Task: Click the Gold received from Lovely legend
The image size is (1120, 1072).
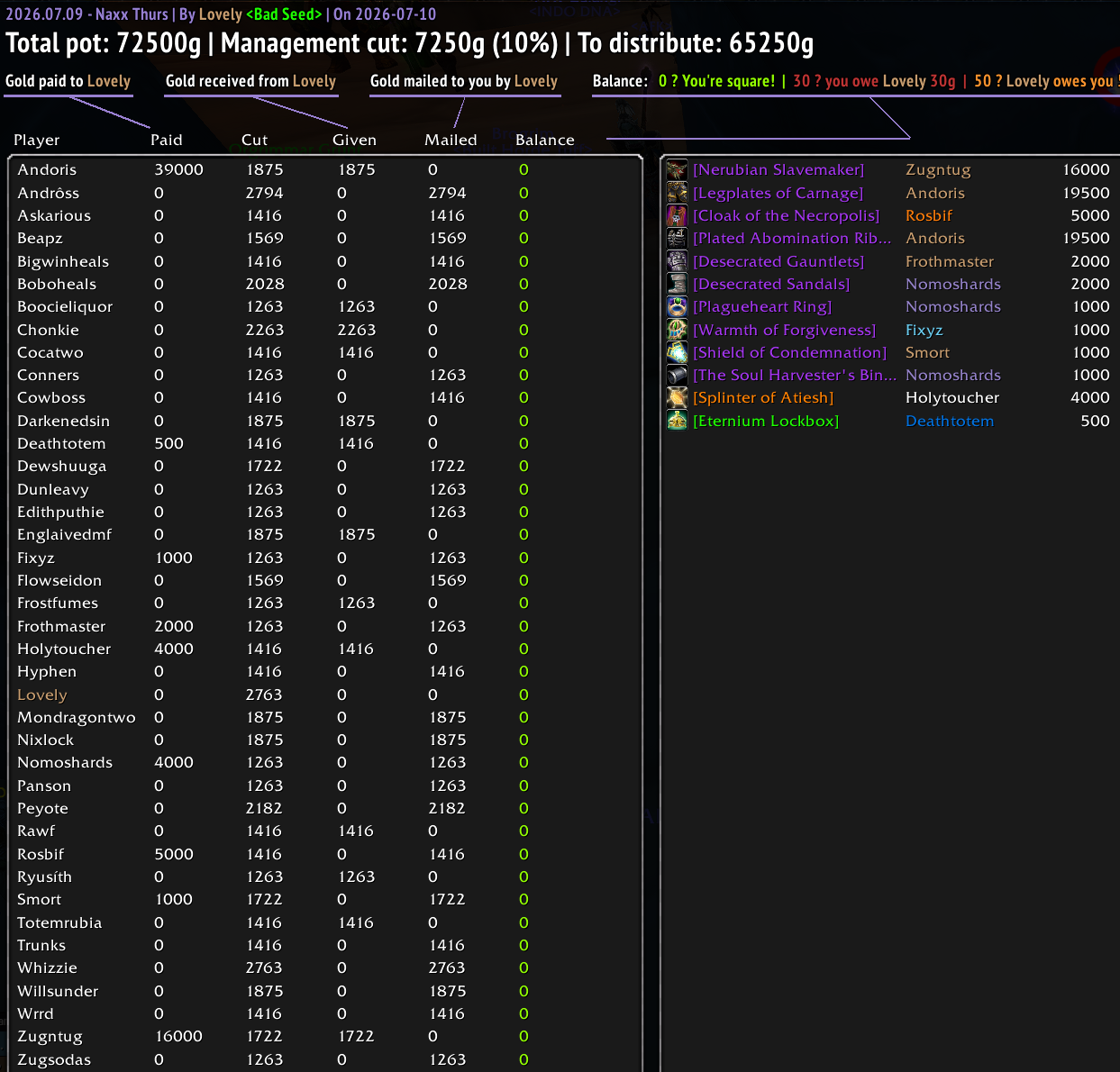Action: 250,81
